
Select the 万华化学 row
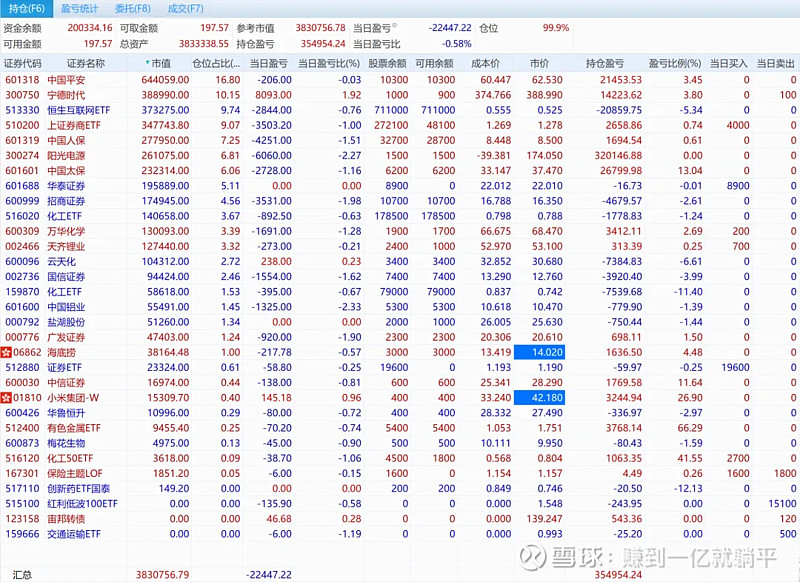(400, 232)
